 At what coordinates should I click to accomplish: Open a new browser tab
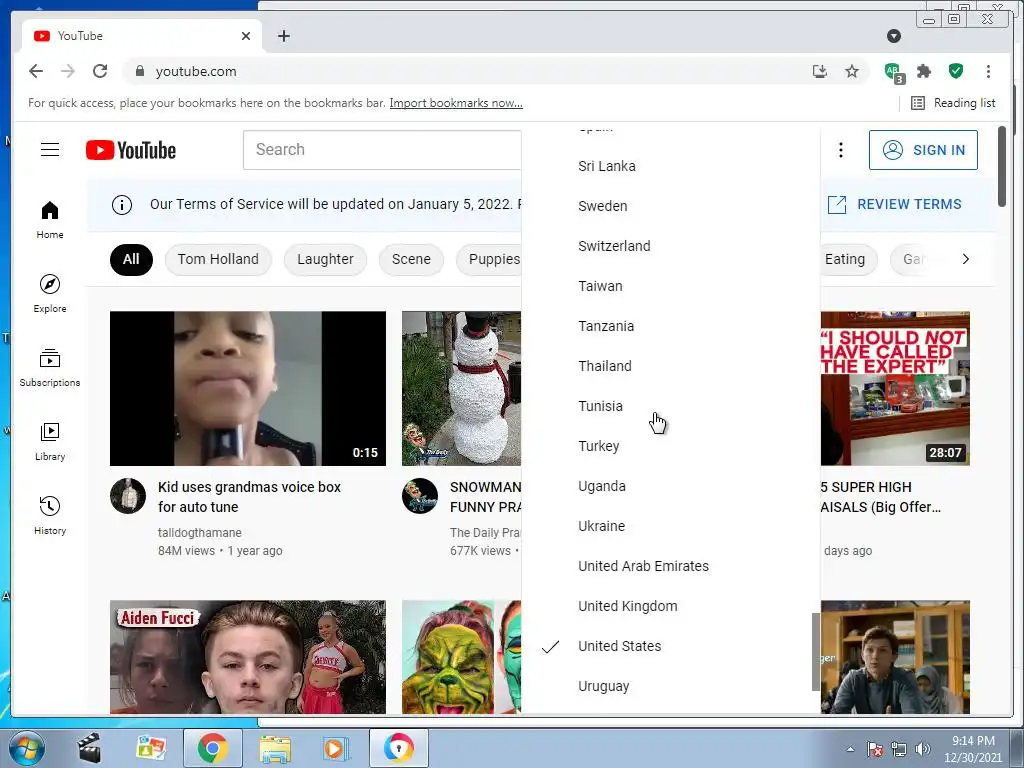click(x=283, y=36)
